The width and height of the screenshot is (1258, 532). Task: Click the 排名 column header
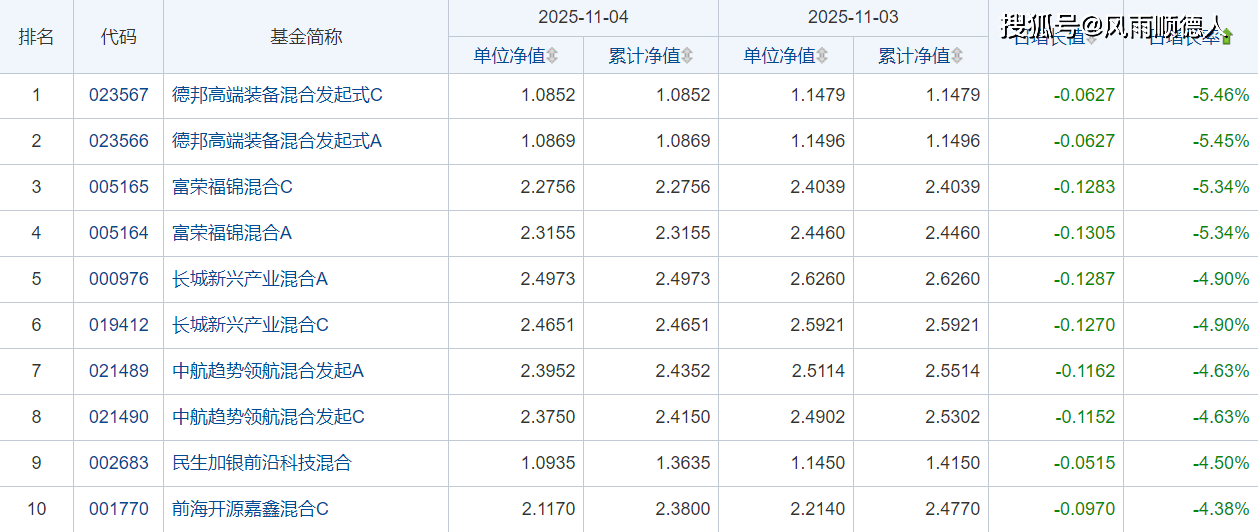[x=37, y=37]
